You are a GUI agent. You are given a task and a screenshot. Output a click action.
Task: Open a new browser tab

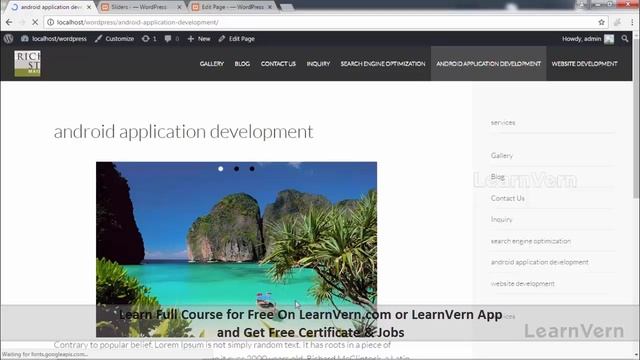(287, 7)
